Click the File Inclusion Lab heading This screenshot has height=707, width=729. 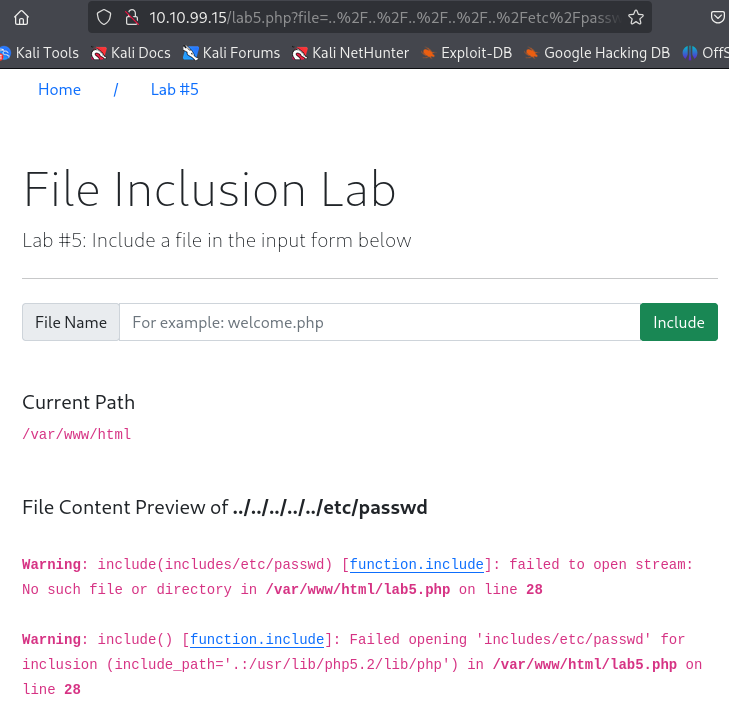[x=209, y=189]
